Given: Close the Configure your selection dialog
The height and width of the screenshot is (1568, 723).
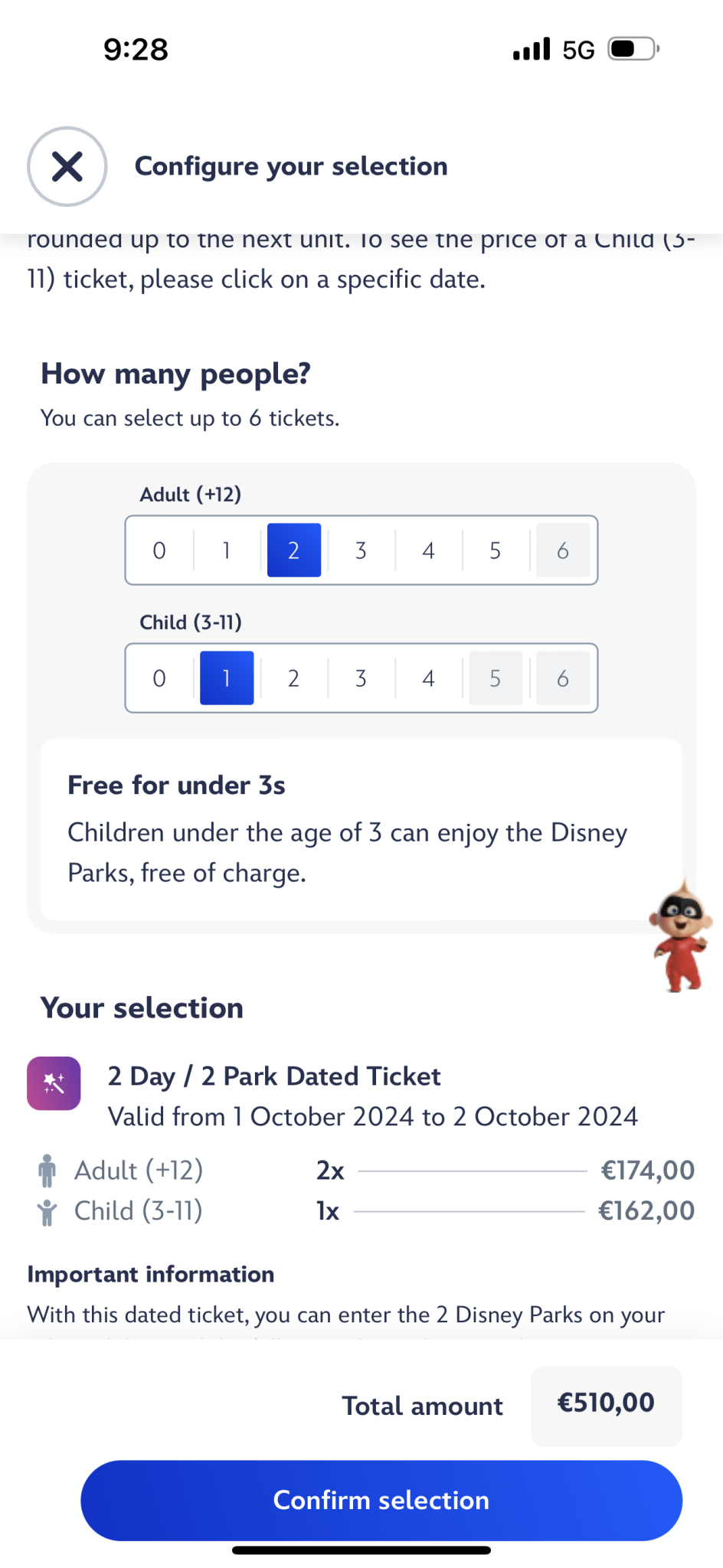Looking at the screenshot, I should [x=67, y=166].
